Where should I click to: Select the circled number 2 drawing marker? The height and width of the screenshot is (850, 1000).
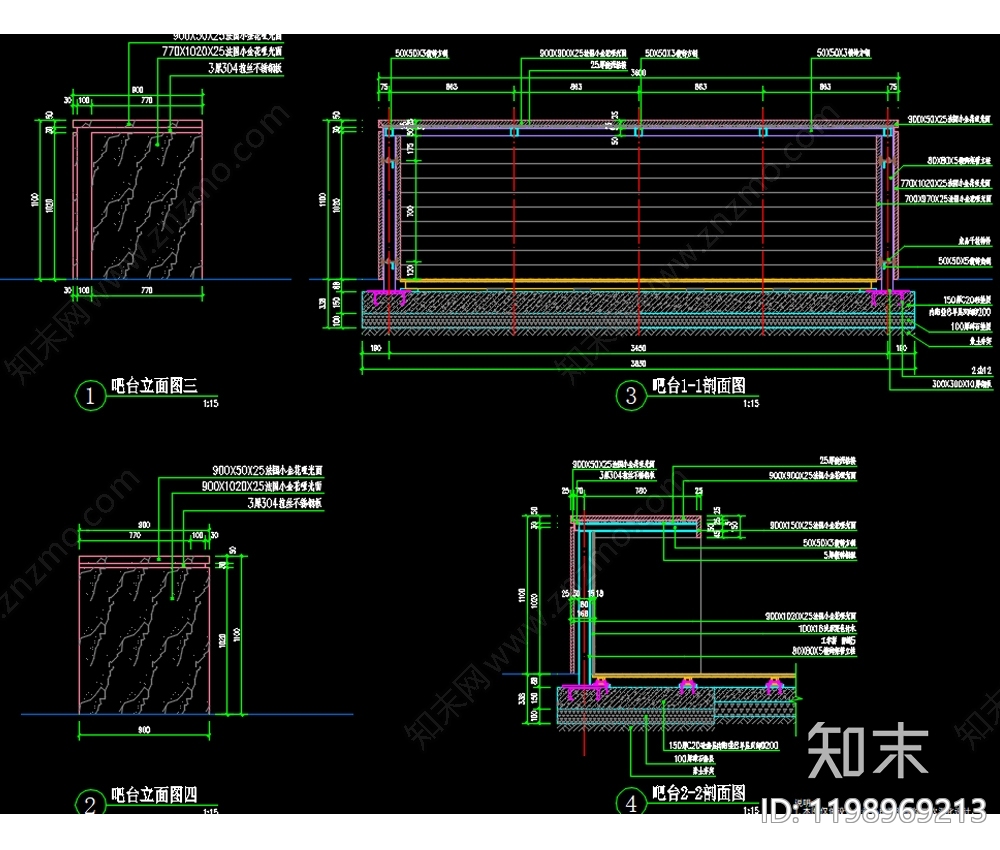90,803
